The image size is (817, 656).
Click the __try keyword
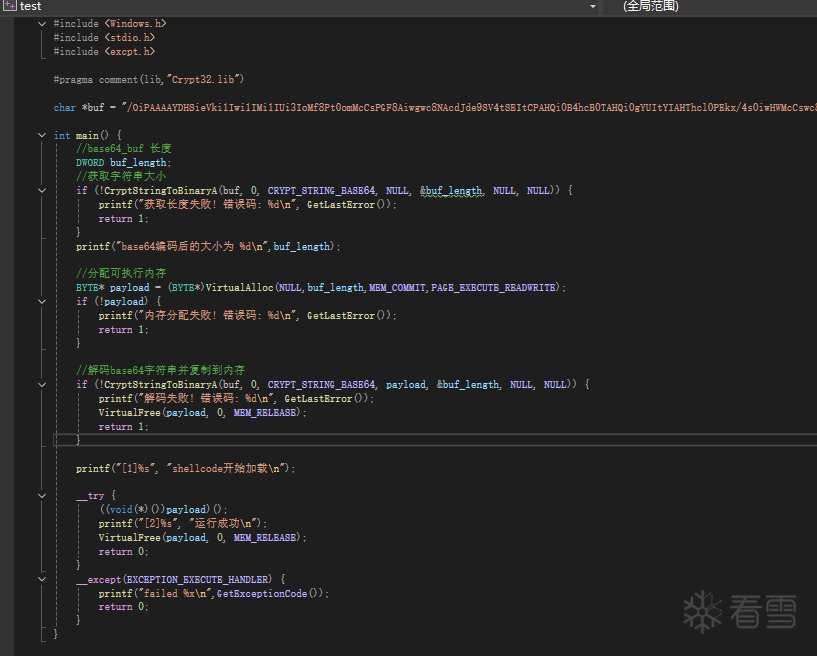[90, 496]
